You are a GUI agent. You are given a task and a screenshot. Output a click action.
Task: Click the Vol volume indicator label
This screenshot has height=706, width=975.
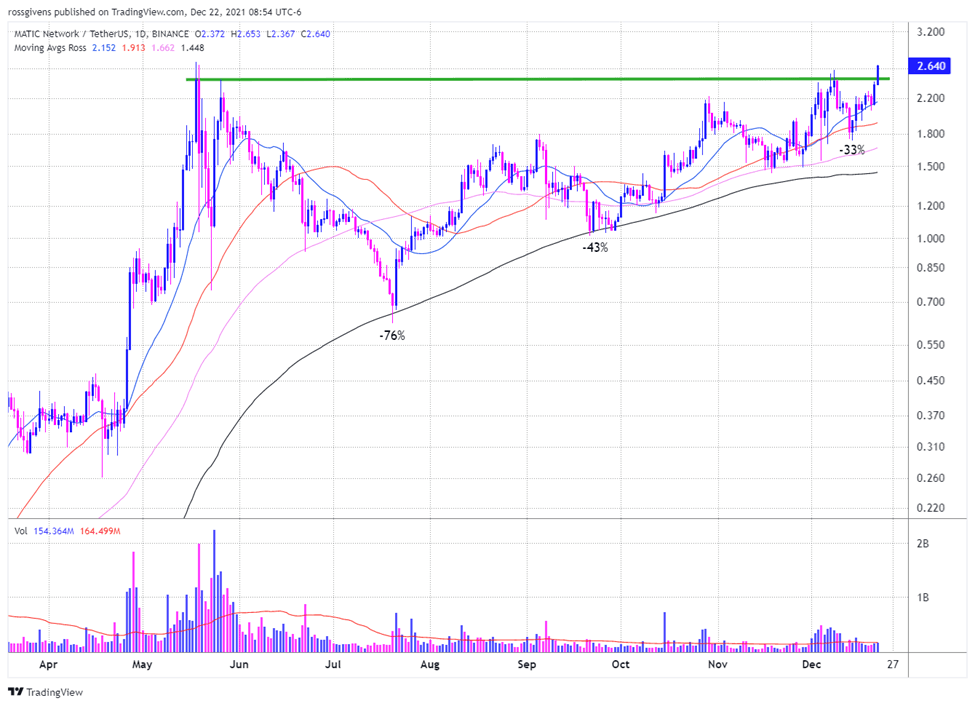[21, 531]
